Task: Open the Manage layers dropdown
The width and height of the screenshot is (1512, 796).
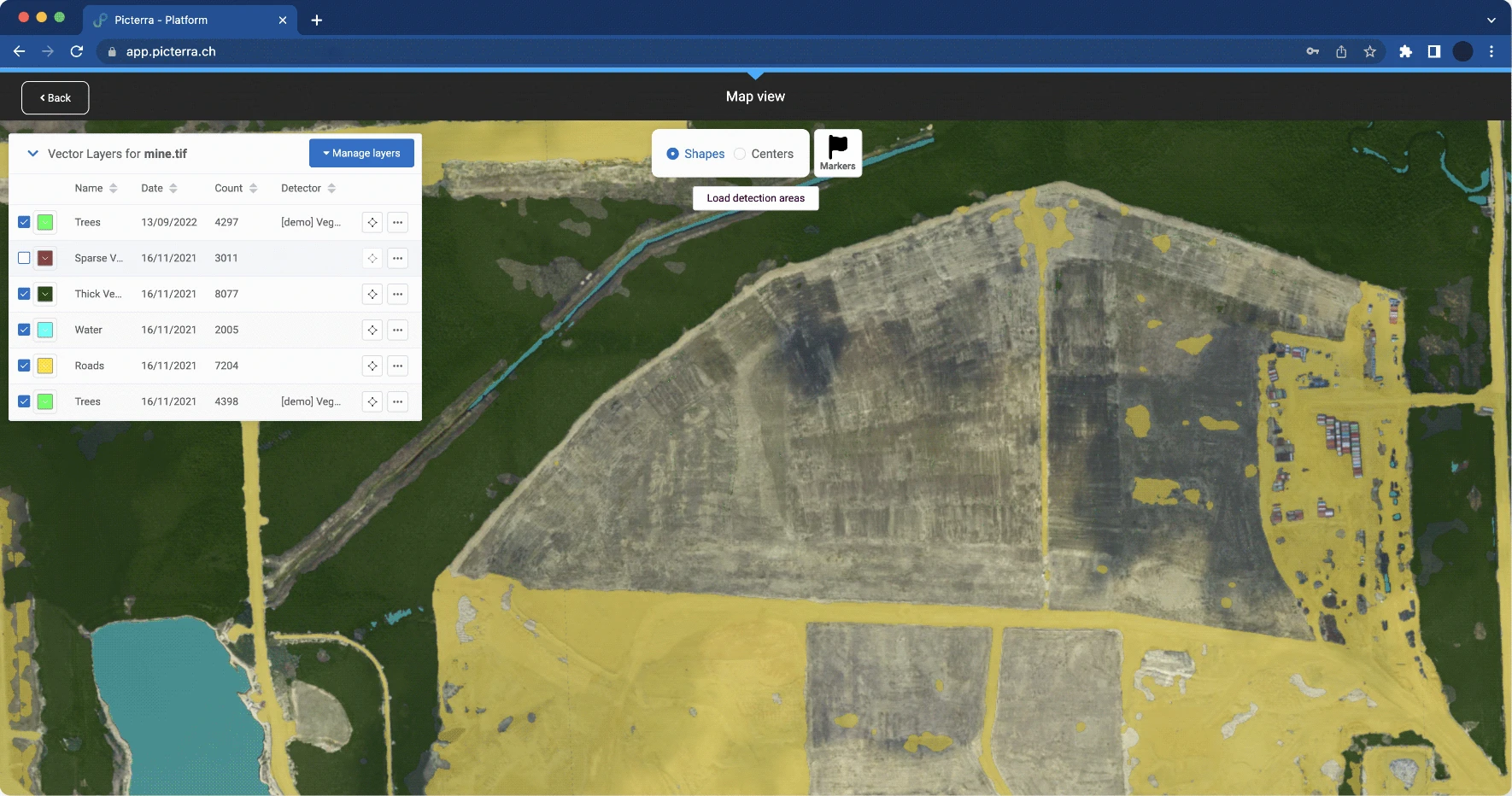Action: click(x=361, y=153)
